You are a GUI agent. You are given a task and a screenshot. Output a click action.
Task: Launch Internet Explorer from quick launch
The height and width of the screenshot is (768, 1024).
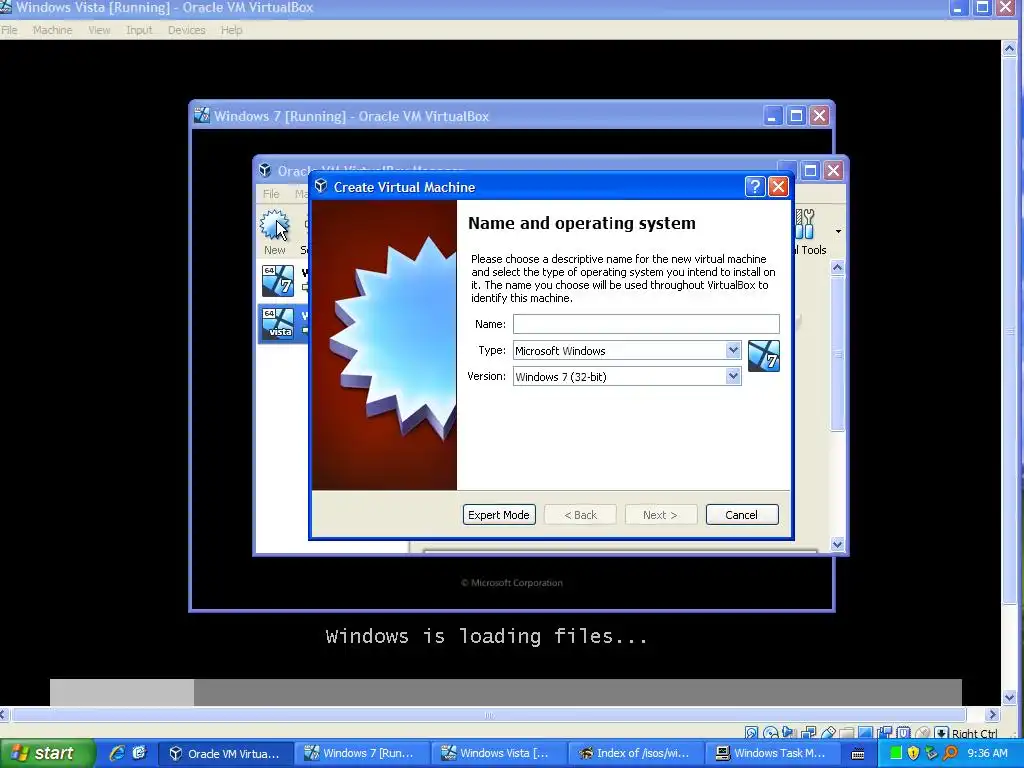[117, 753]
